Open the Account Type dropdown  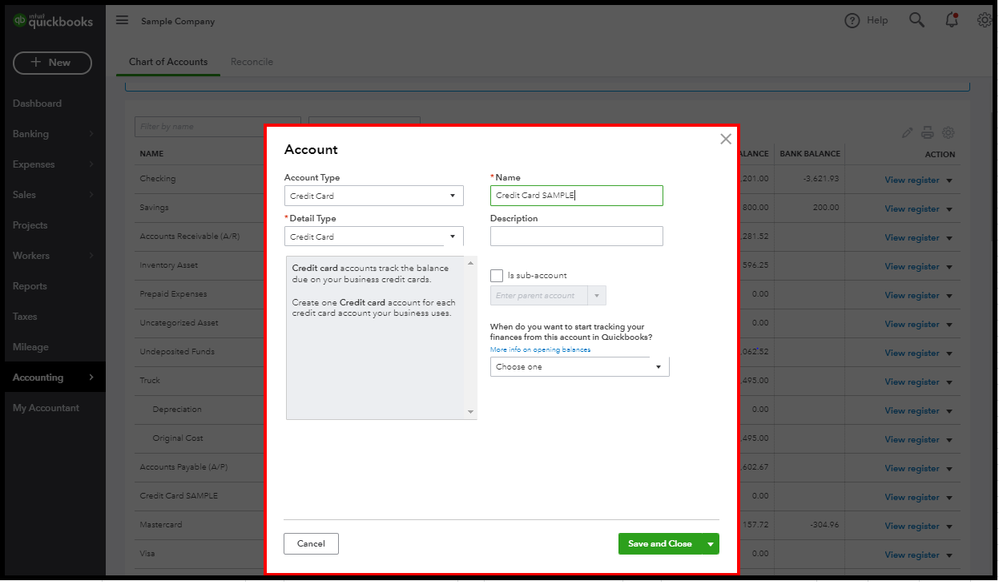click(374, 196)
